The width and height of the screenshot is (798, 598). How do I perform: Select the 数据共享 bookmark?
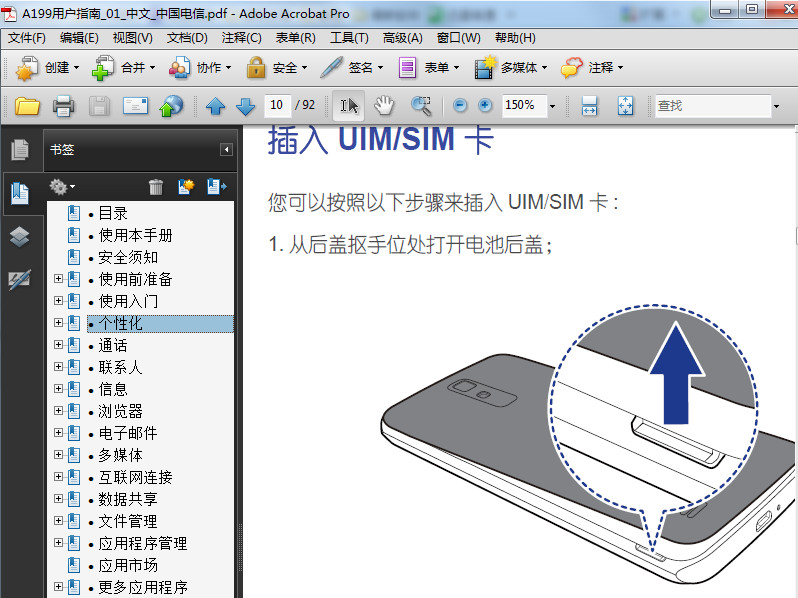point(128,499)
